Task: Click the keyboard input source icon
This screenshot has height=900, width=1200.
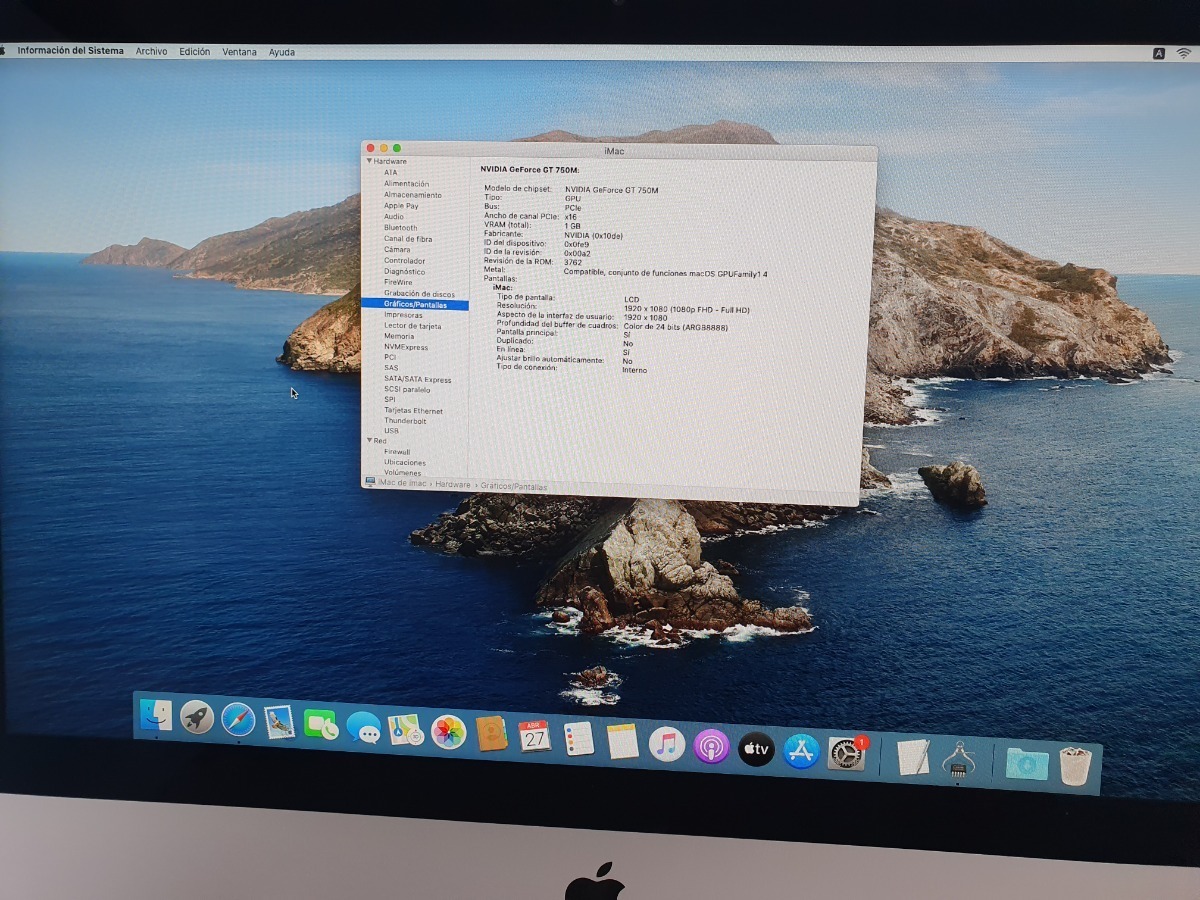Action: pyautogui.click(x=1159, y=53)
